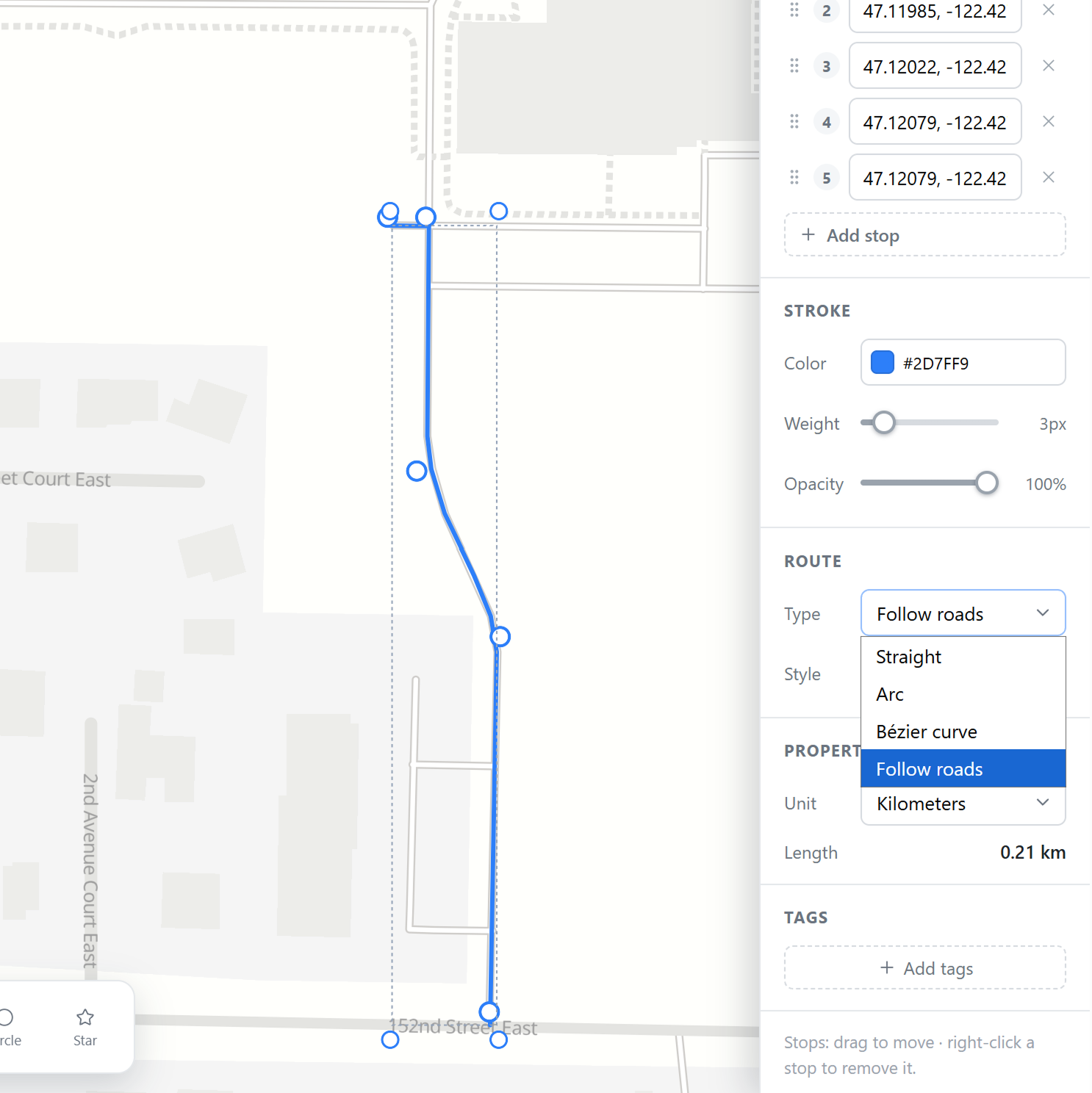The height and width of the screenshot is (1093, 1092).
Task: Click the 0.21 km length value
Action: 1032,852
